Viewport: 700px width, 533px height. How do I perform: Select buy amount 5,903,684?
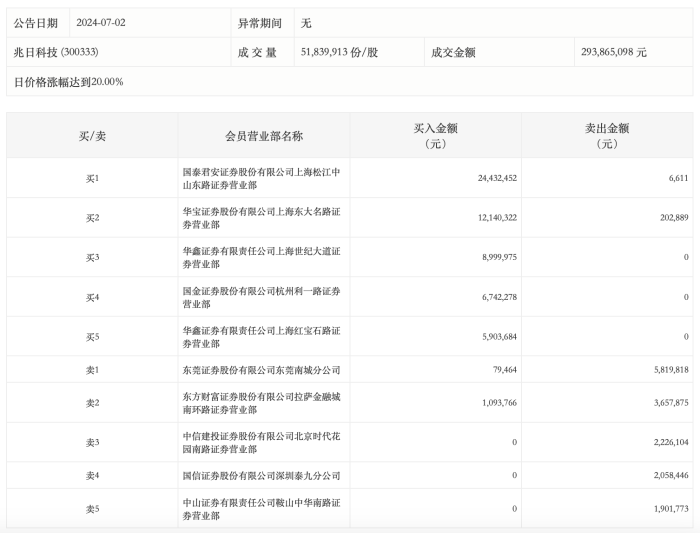(x=500, y=337)
